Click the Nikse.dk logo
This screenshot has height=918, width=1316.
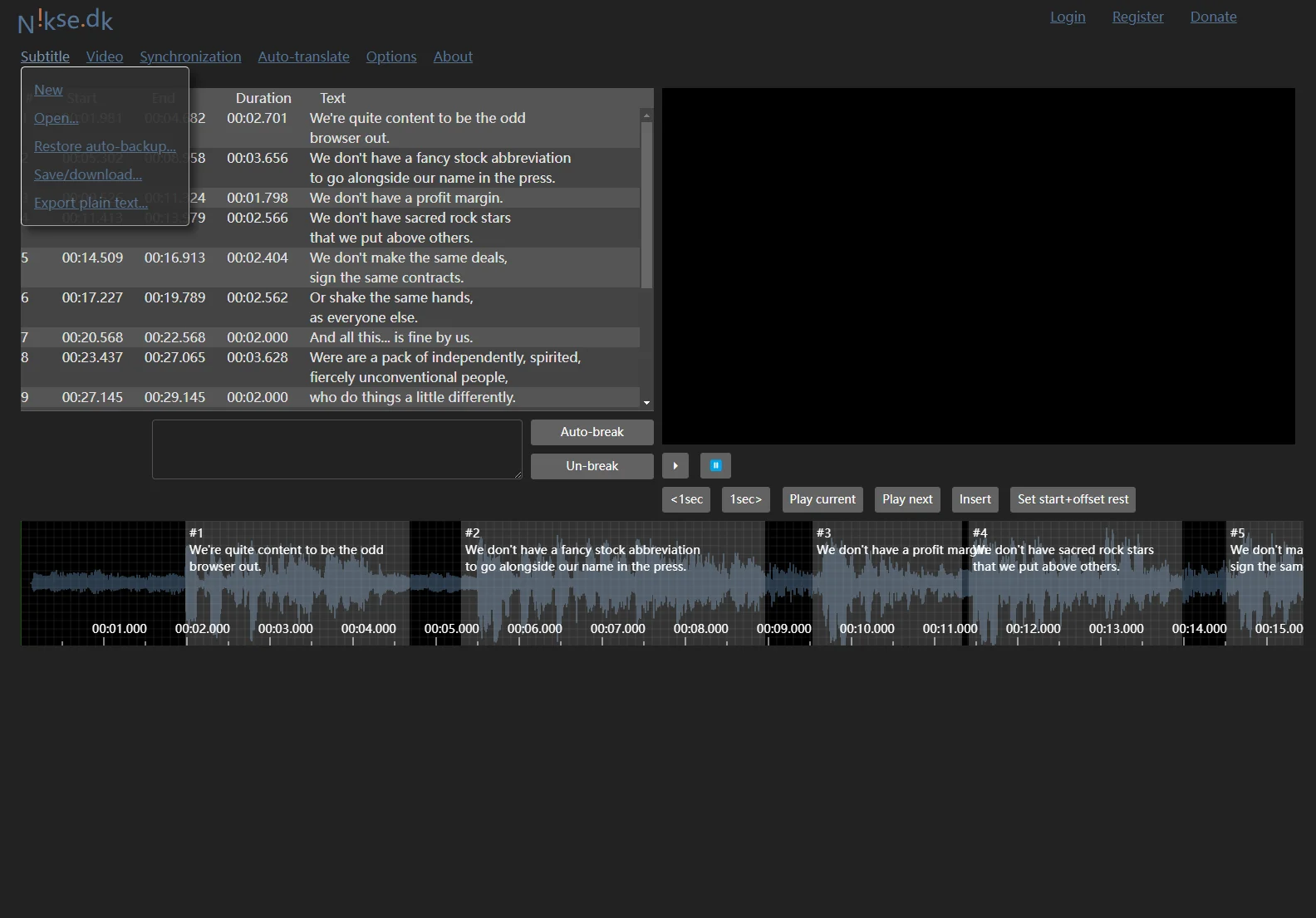[x=66, y=21]
